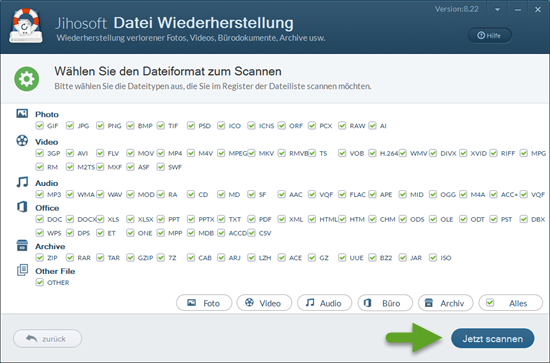The image size is (550, 363).
Task: Toggle the OTHER file checkbox
Action: 40,282
